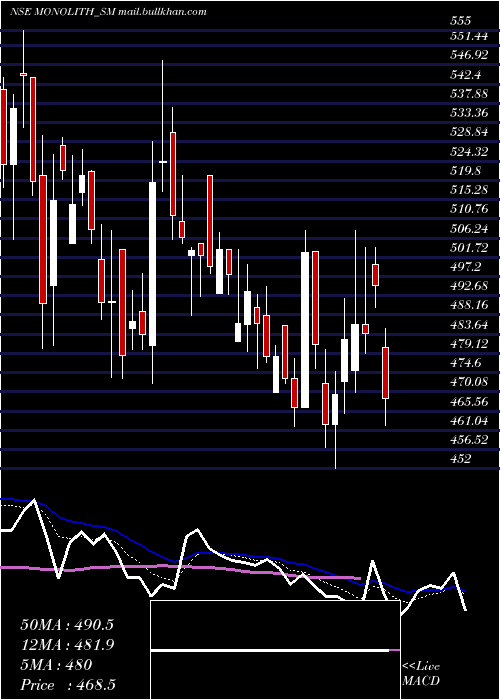This screenshot has width=500, height=700.
Task: Click the 5MA : 480 readout
Action: coord(56,665)
